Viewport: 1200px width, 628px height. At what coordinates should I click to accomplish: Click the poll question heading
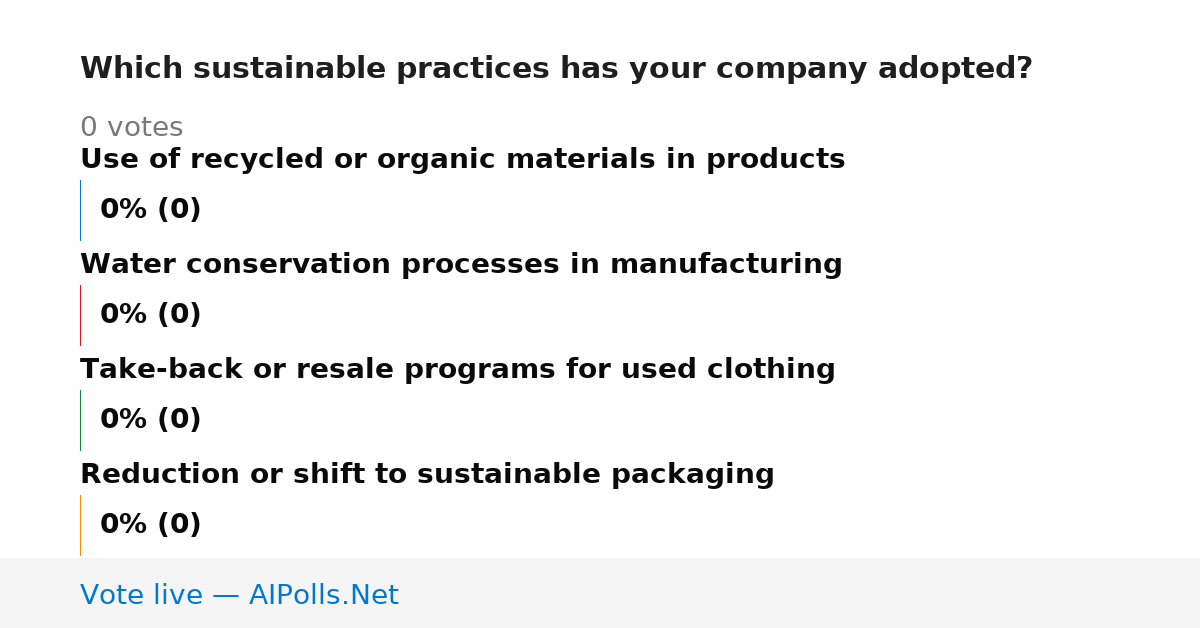pyautogui.click(x=556, y=69)
